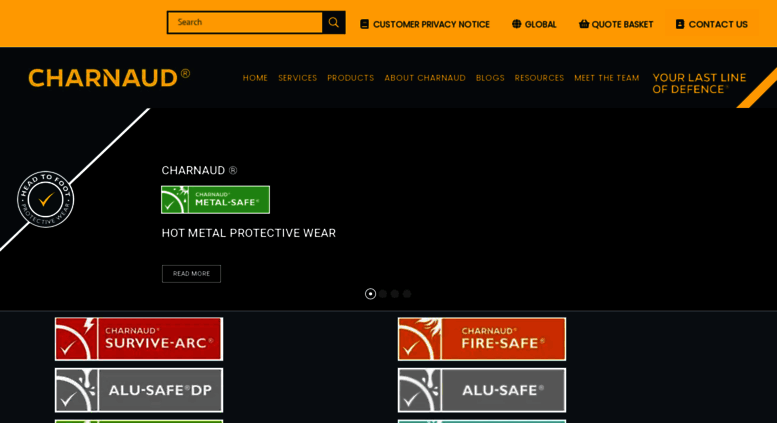Click the Head to Foot Protective Wear badge
Viewport: 777px width, 423px height.
pos(46,200)
